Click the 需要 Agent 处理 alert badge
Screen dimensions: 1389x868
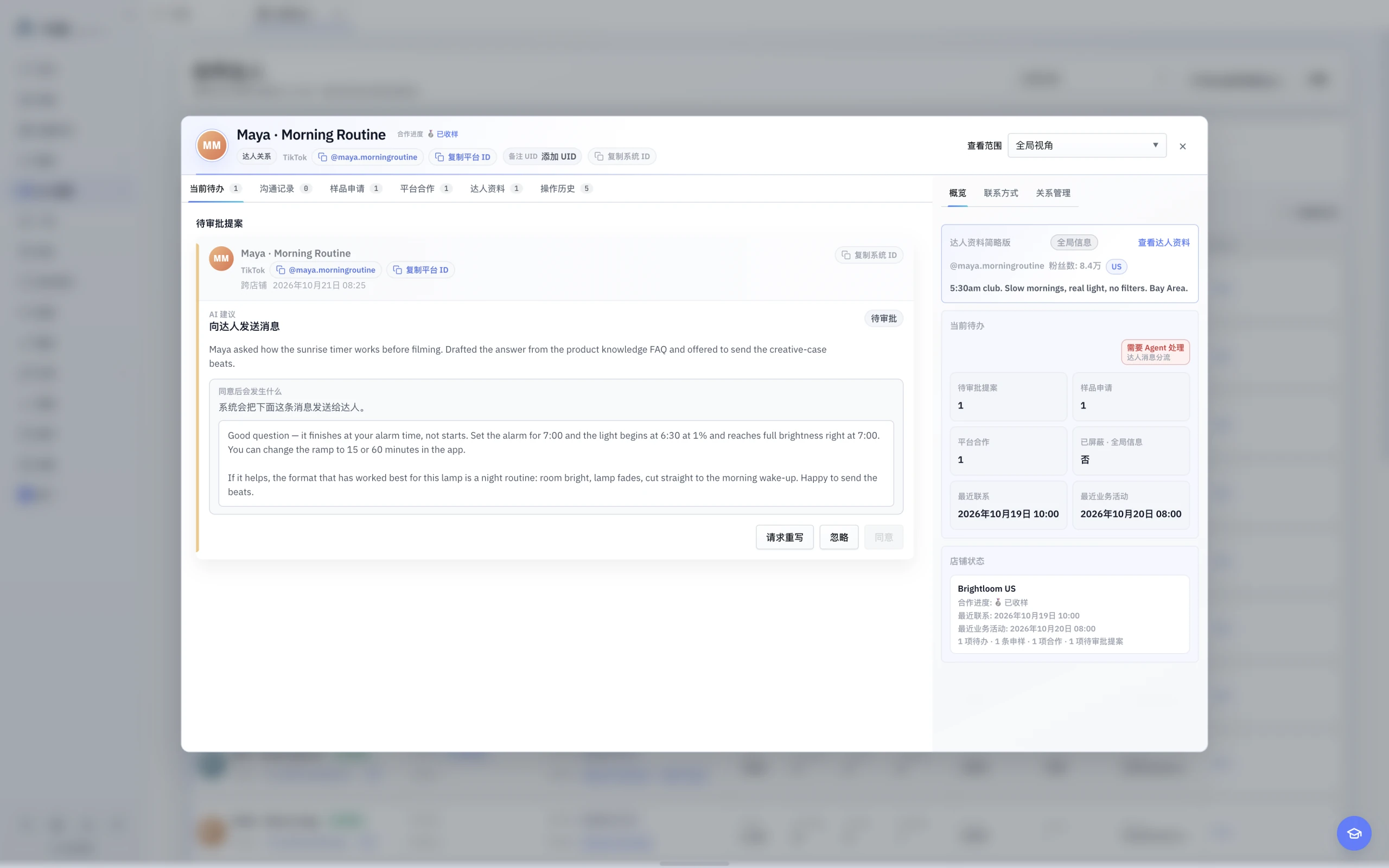click(x=1155, y=352)
